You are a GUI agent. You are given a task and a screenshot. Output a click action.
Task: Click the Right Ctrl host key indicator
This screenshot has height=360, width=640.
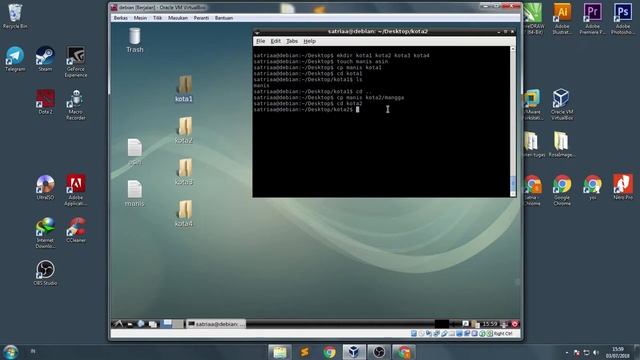pyautogui.click(x=503, y=333)
